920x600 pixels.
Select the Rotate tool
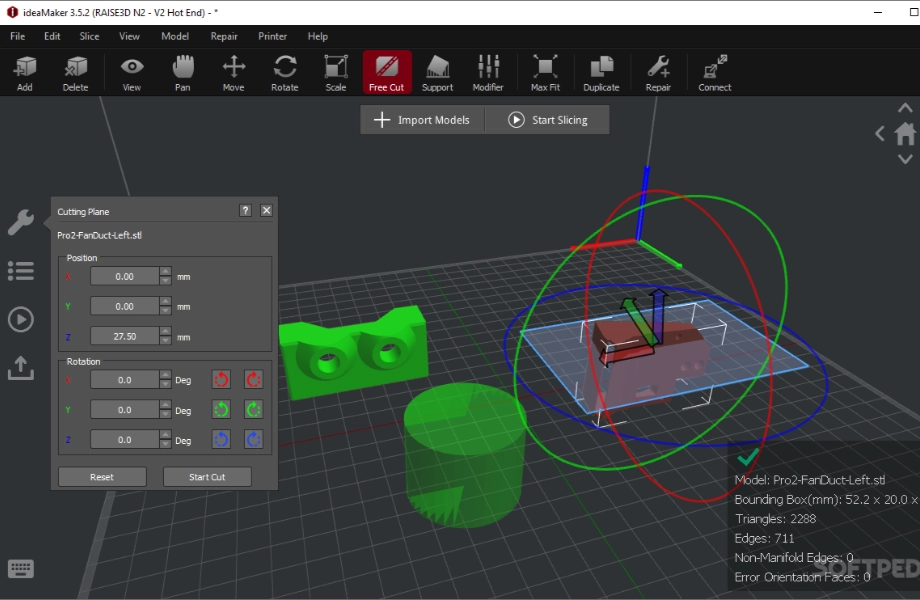pos(285,72)
